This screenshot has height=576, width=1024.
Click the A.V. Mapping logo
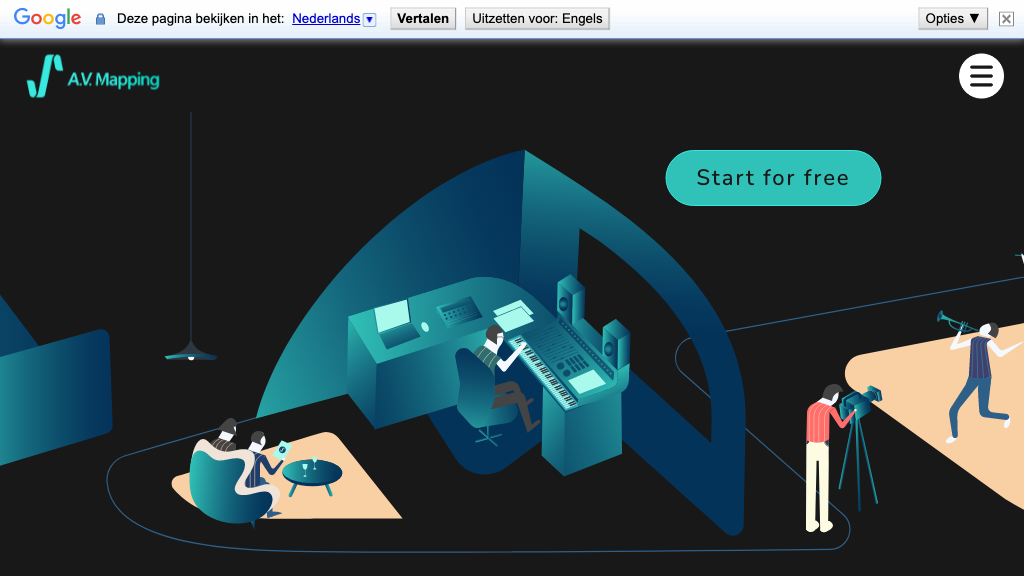click(93, 76)
